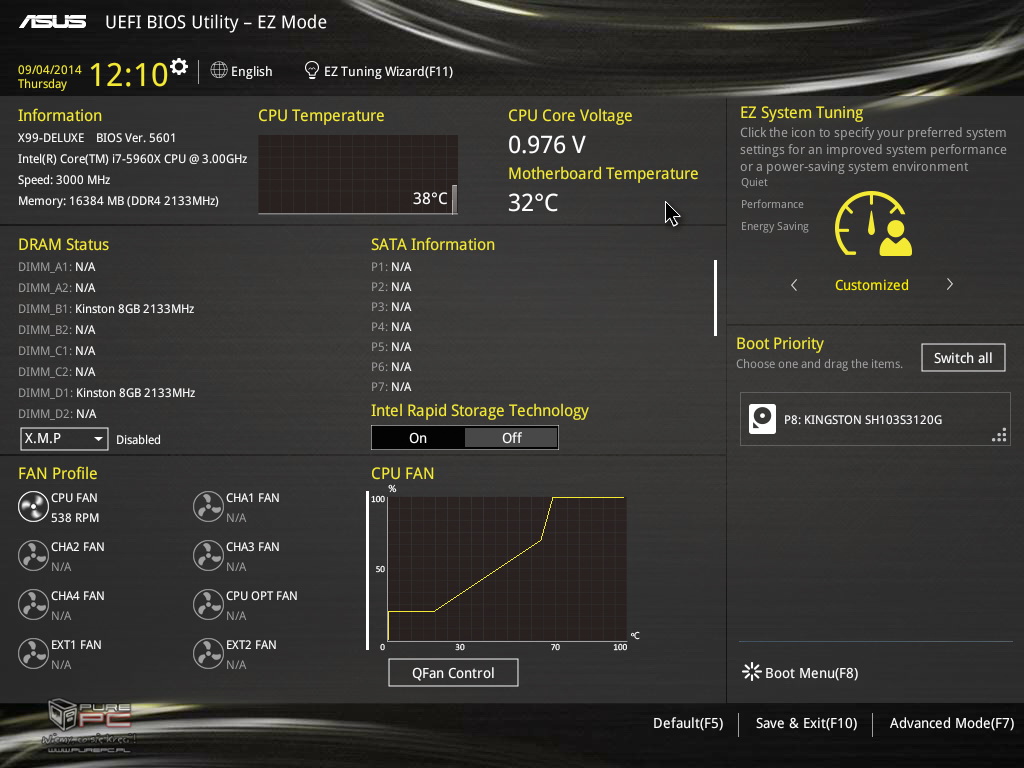Select the CHA2 FAN icon
The width and height of the screenshot is (1024, 768).
click(x=33, y=556)
